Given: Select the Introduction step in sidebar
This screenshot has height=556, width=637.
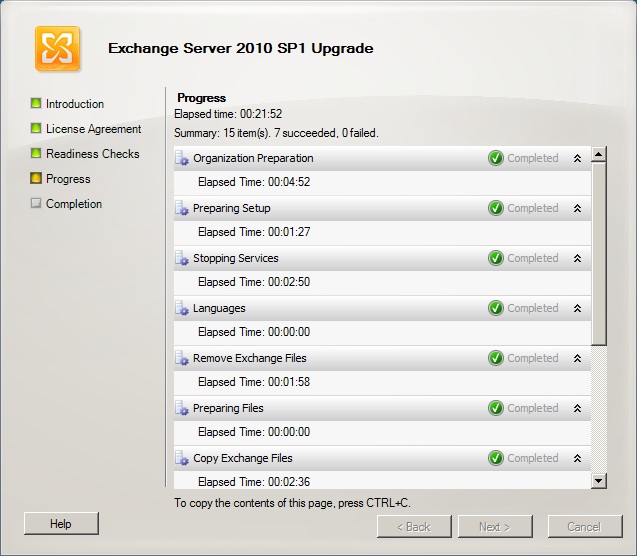Looking at the screenshot, I should [x=74, y=104].
